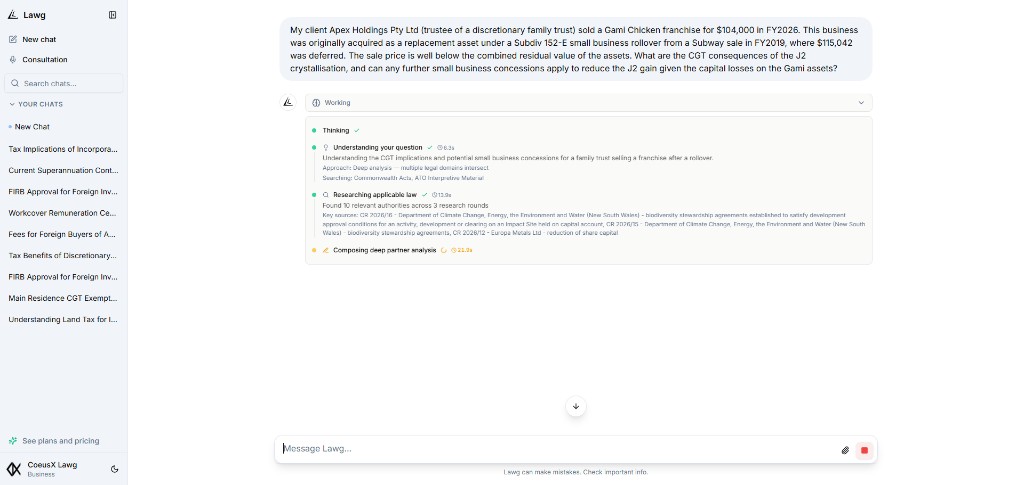Screen dimensions: 1024x485
Task: Click the 'Searching: Commonwealth Acts' line
Action: [x=403, y=178]
